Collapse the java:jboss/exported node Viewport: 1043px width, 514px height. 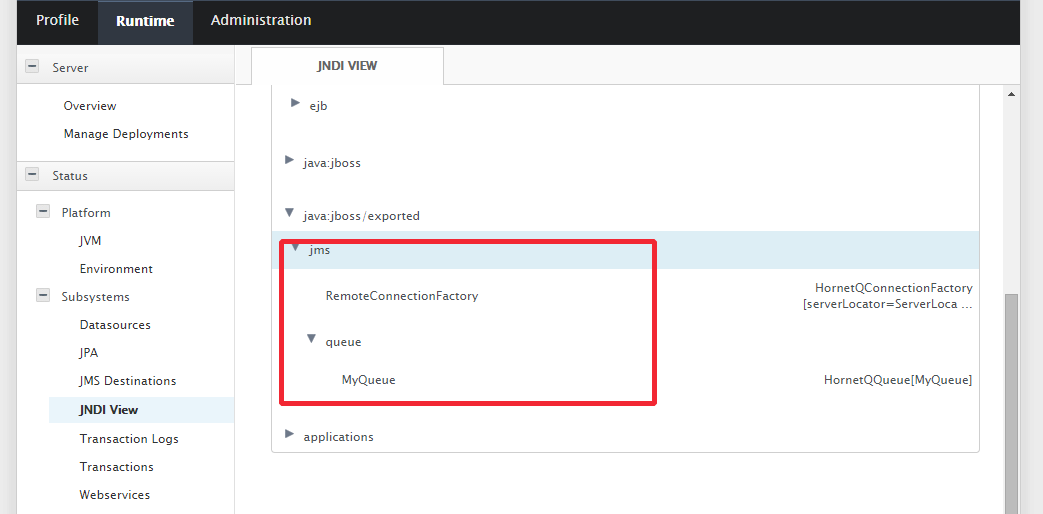[289, 213]
